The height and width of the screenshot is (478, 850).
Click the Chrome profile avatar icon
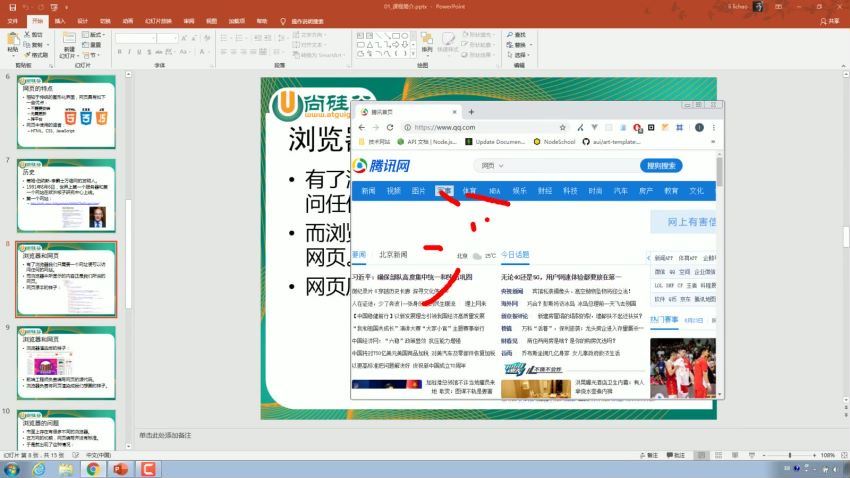click(699, 127)
